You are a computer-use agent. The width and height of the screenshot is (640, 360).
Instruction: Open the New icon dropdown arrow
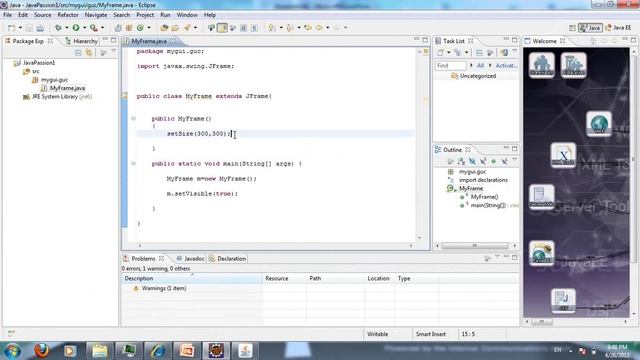point(20,28)
